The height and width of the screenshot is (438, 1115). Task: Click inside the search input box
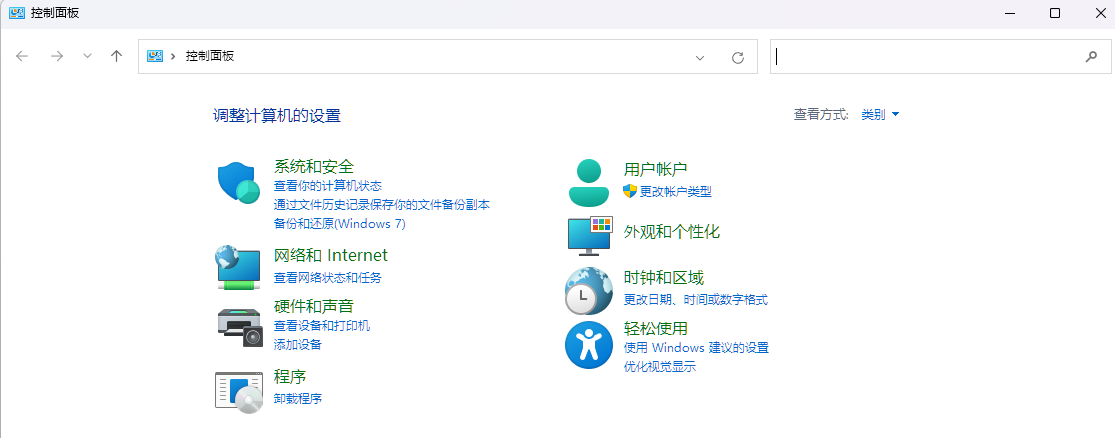[x=940, y=57]
